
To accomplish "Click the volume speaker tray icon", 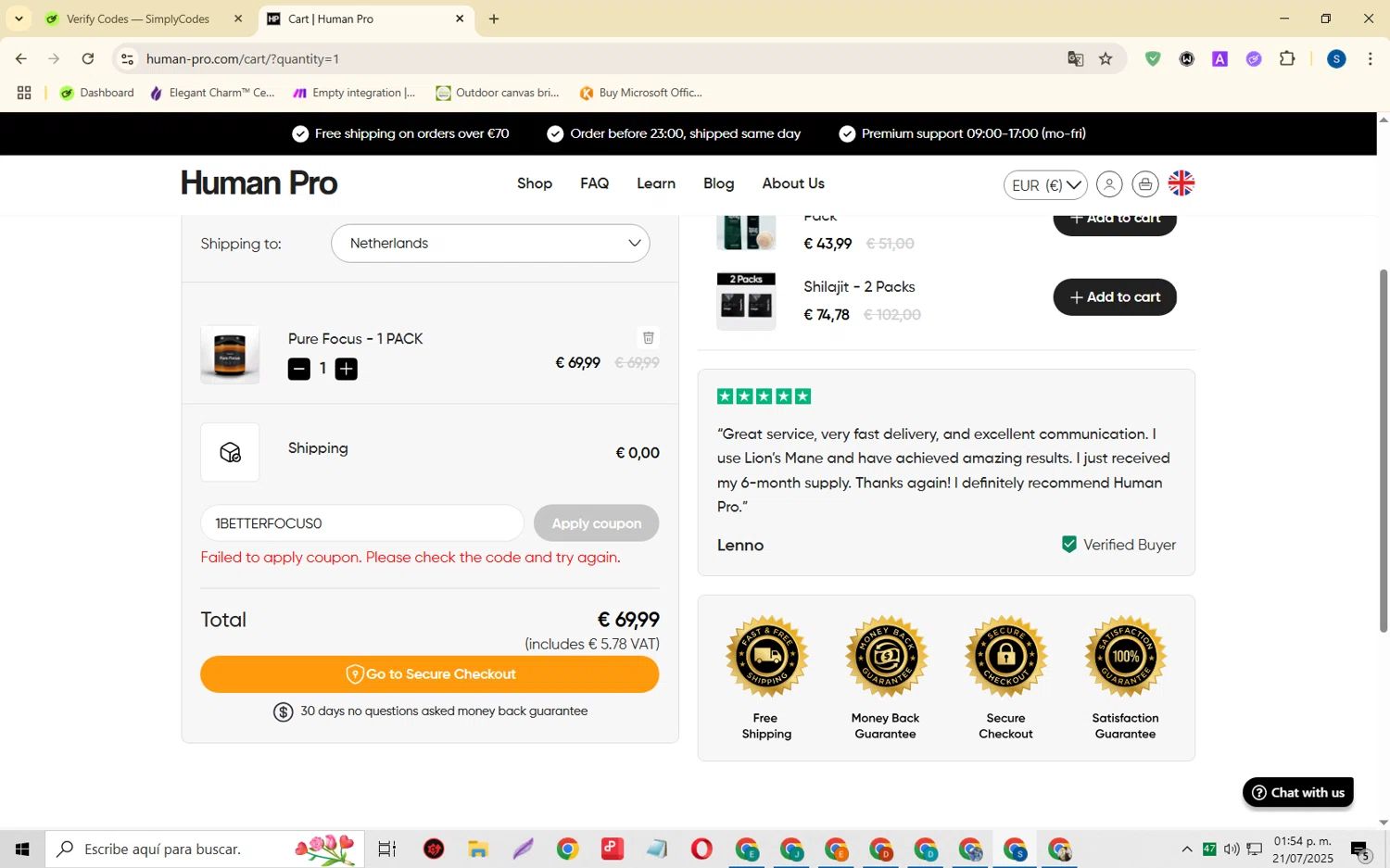I will (x=1232, y=849).
